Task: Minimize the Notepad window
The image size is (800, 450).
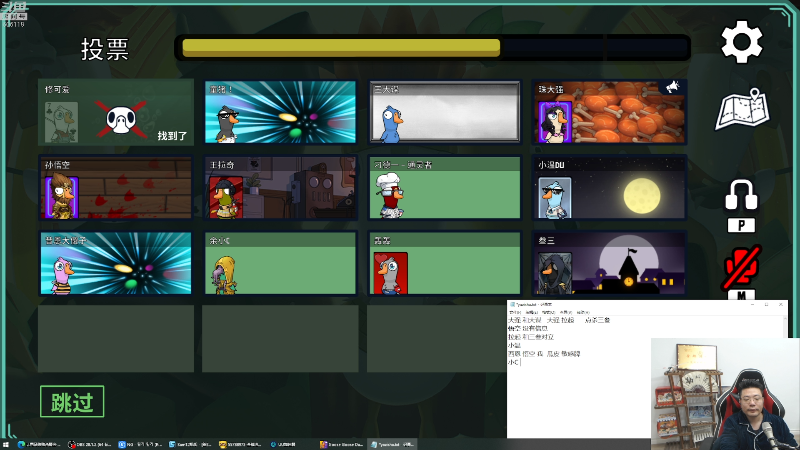Action: click(752, 304)
